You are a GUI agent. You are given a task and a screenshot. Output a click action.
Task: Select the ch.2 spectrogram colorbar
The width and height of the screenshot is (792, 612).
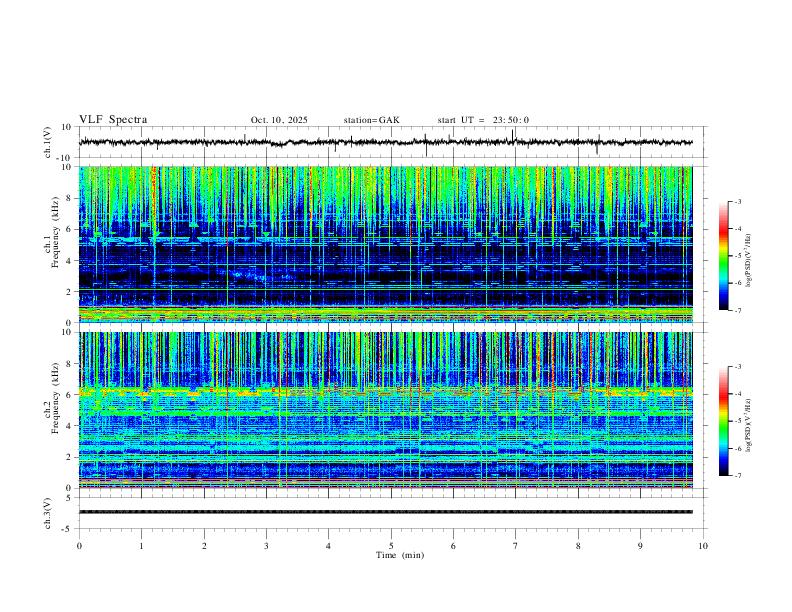[724, 421]
